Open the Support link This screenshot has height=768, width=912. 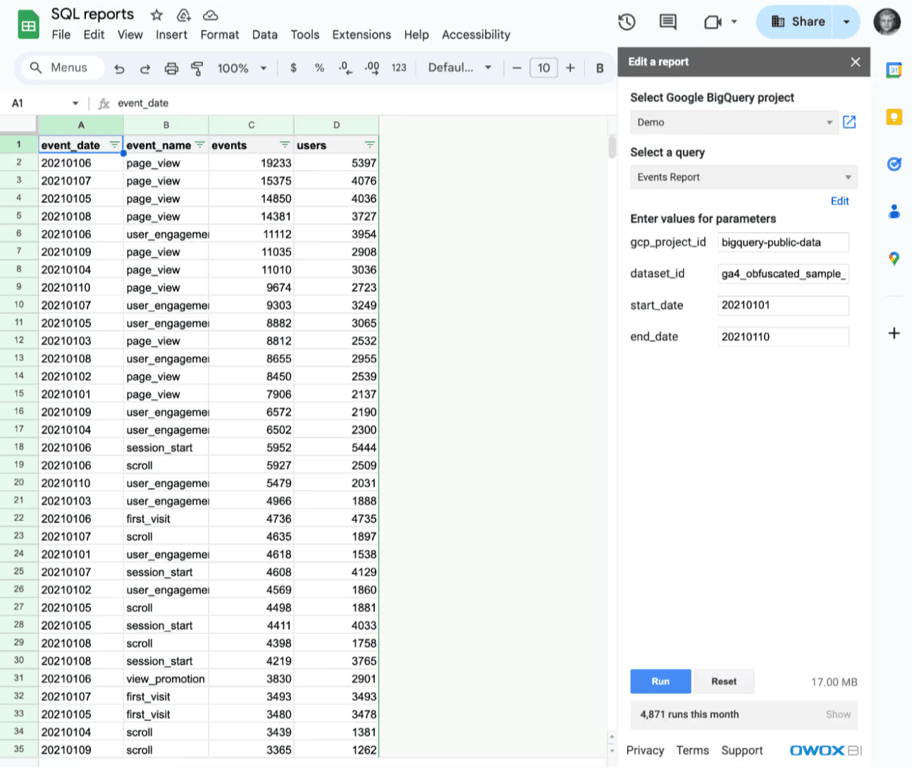coord(742,751)
